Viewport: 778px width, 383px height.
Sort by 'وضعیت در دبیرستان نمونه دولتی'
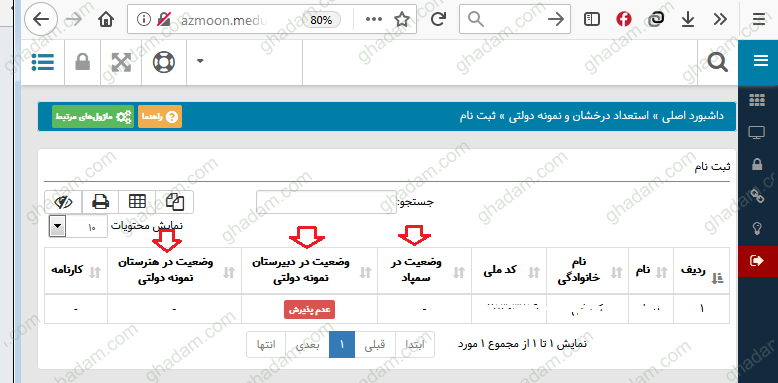click(x=310, y=272)
